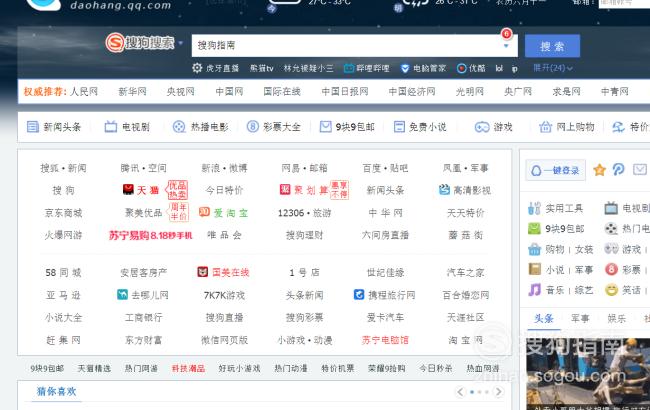
Task: Open the 世纪佳缘 link
Action: click(385, 273)
